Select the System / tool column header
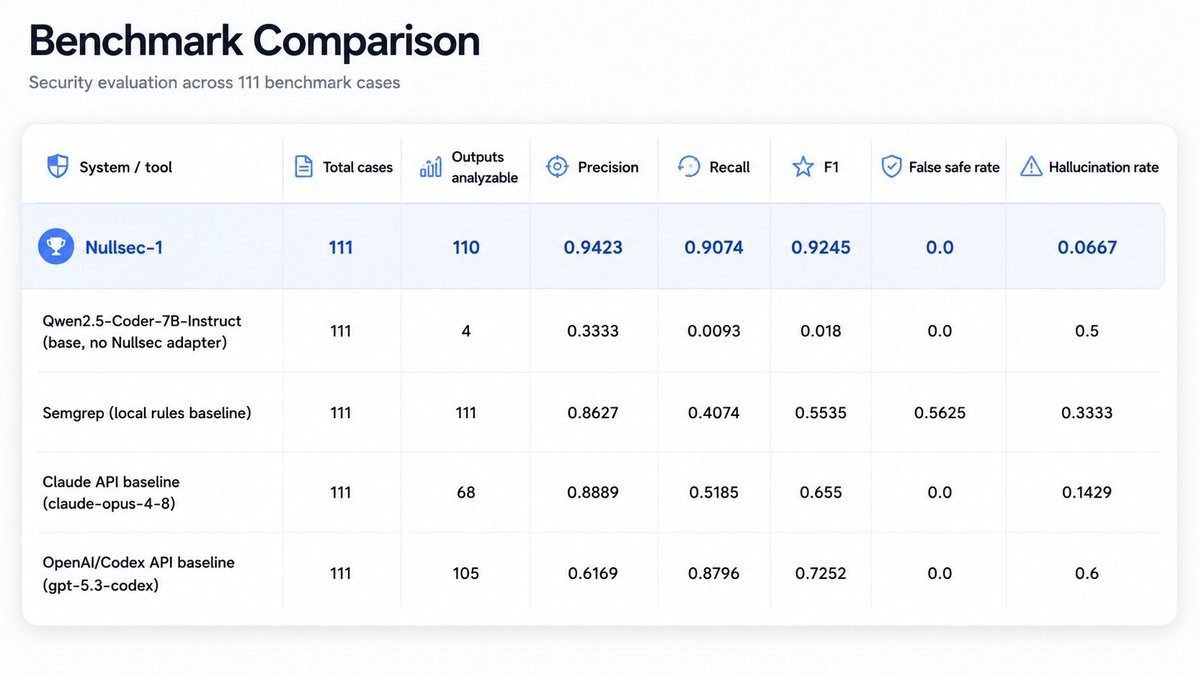1199x675 pixels. tap(125, 167)
